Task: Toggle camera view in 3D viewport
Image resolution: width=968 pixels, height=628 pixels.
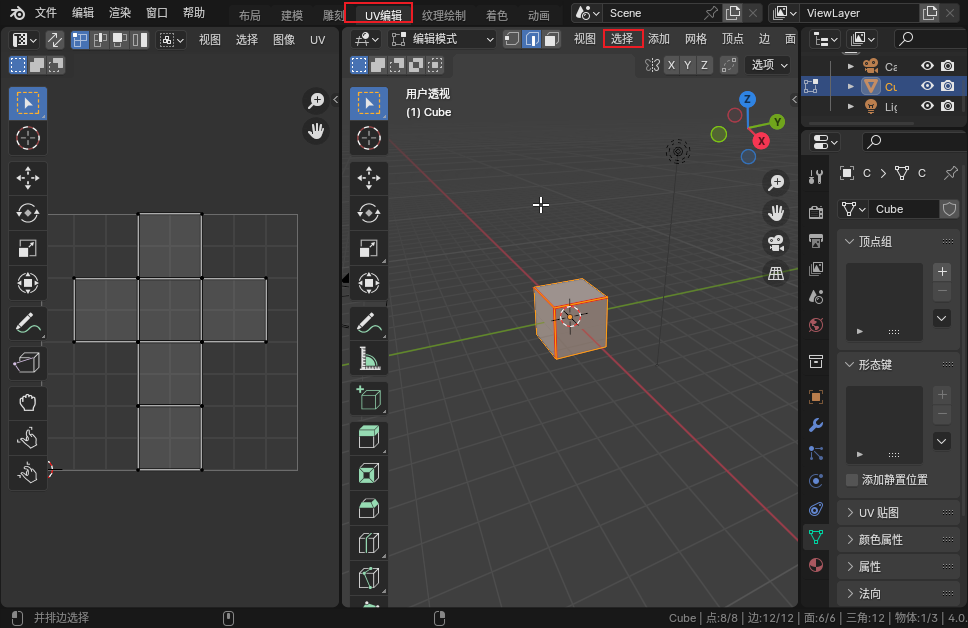Action: click(775, 243)
